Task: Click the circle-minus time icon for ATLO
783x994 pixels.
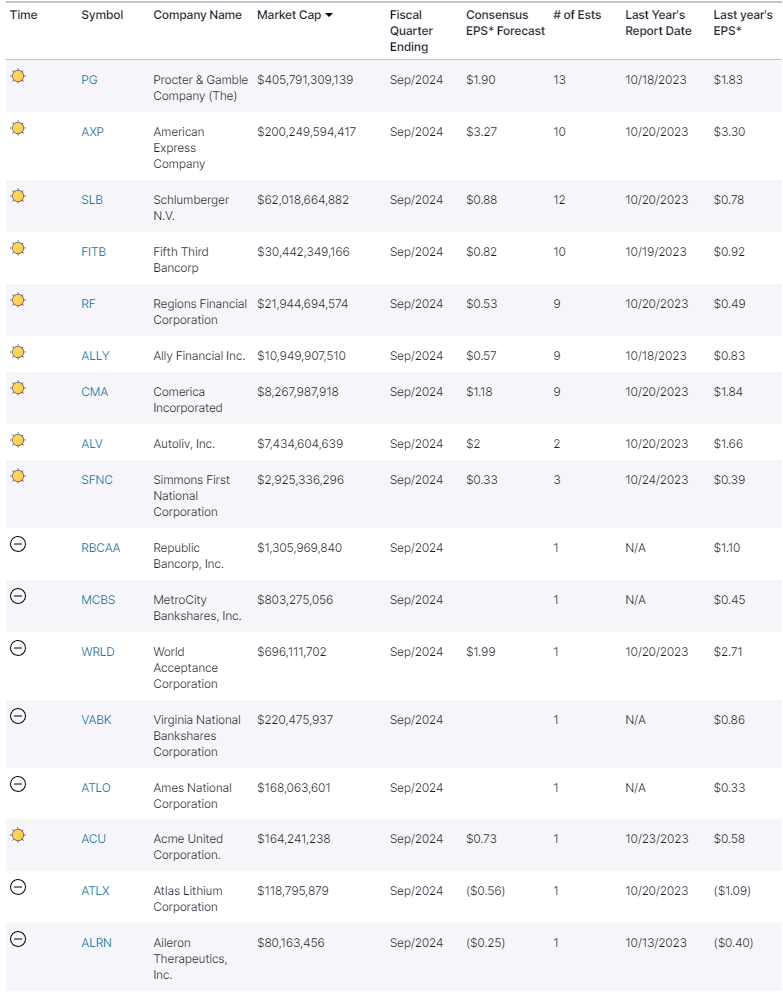Action: point(18,784)
